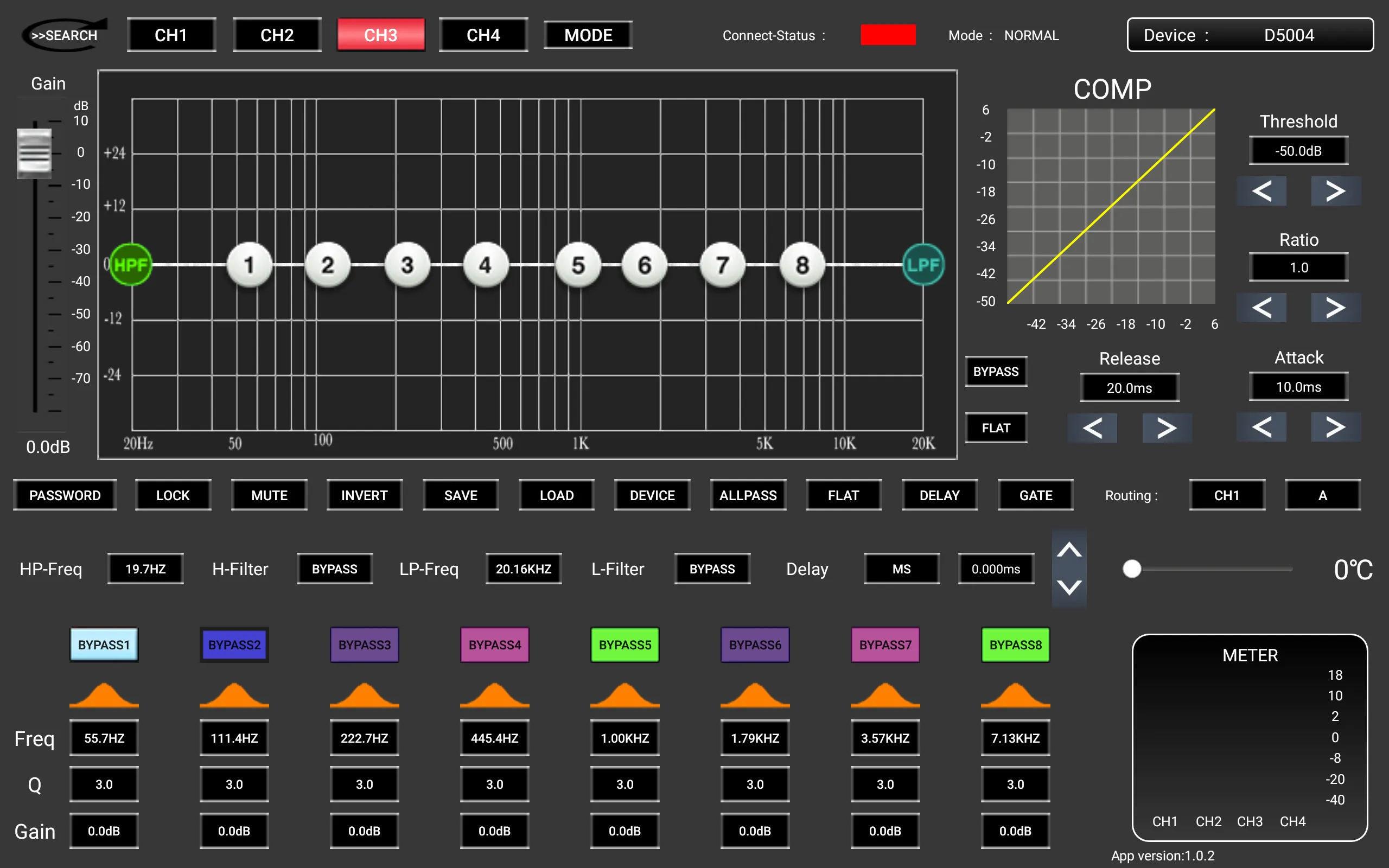
Task: Decrease Release time with left arrow
Action: coord(1092,428)
